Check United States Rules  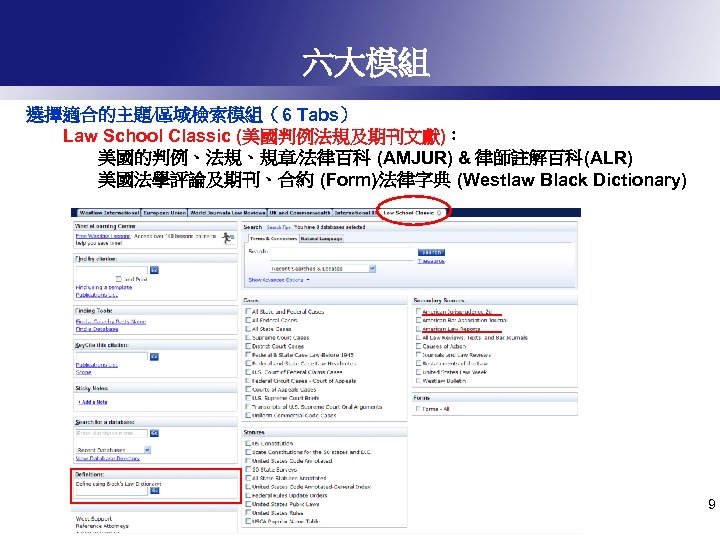[248, 512]
